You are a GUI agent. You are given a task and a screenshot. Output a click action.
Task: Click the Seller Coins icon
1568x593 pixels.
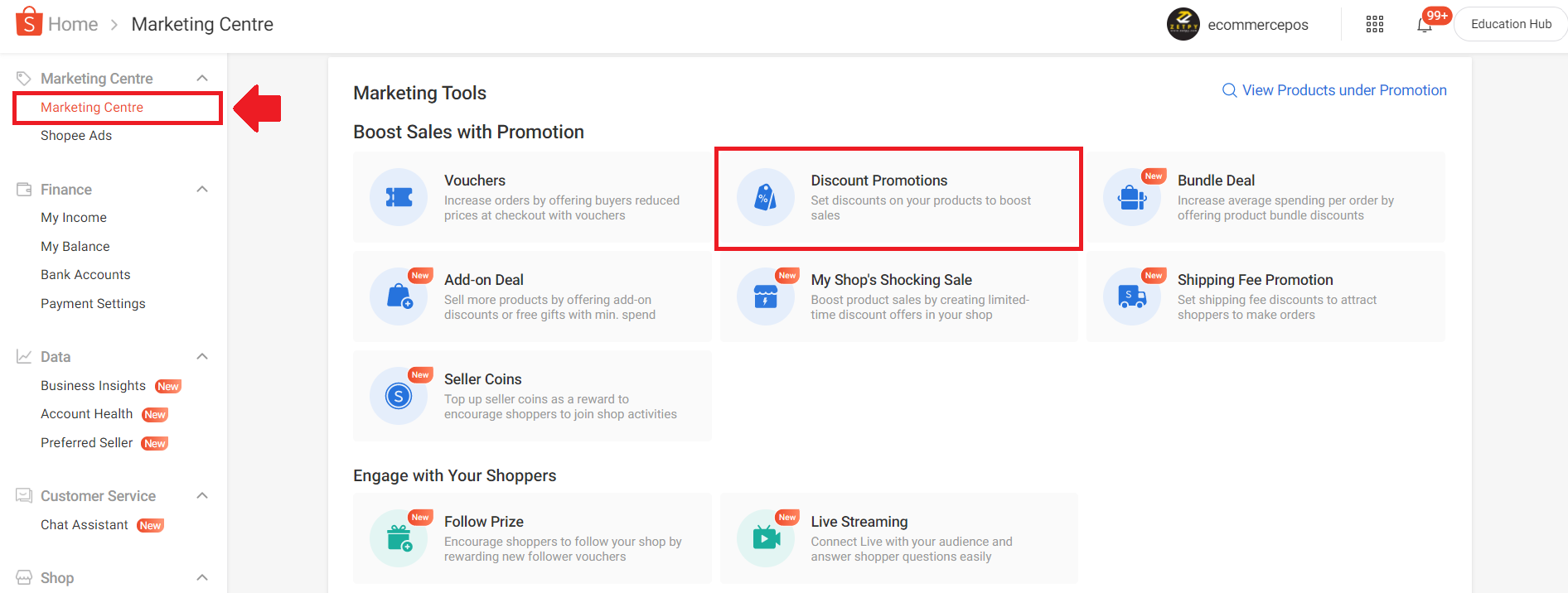399,396
